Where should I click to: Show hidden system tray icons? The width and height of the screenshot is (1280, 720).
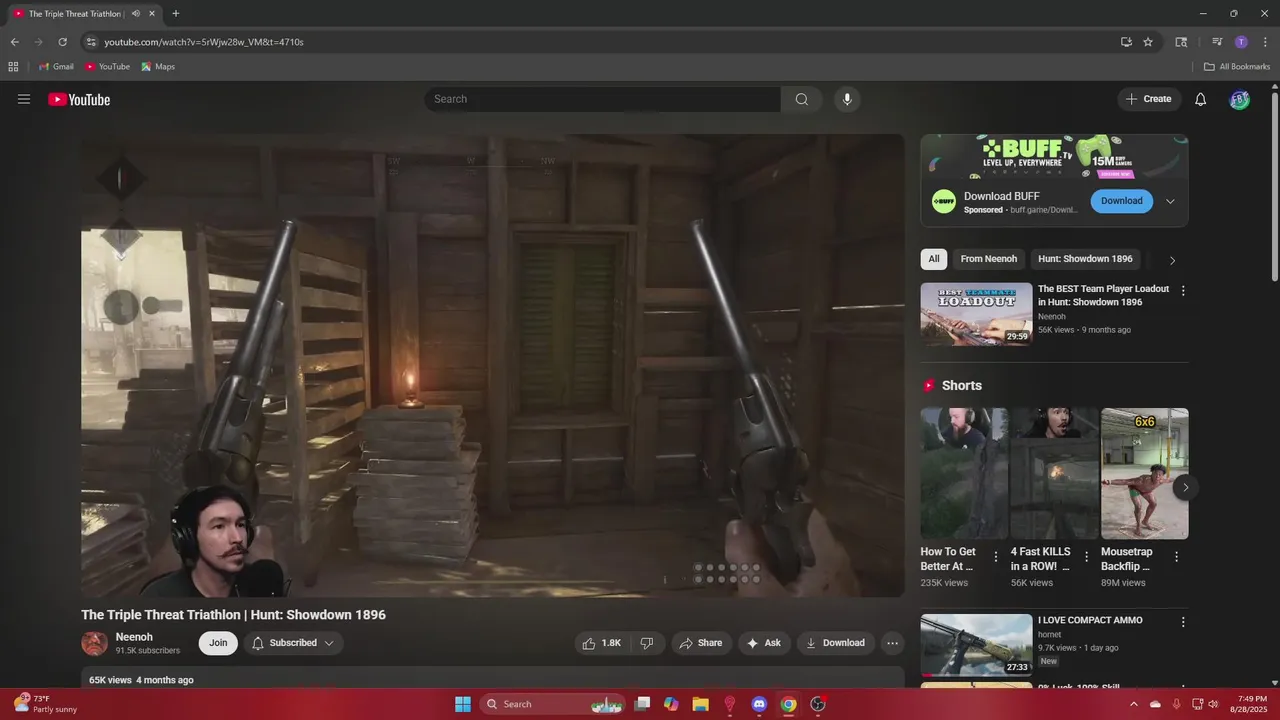tap(1133, 704)
